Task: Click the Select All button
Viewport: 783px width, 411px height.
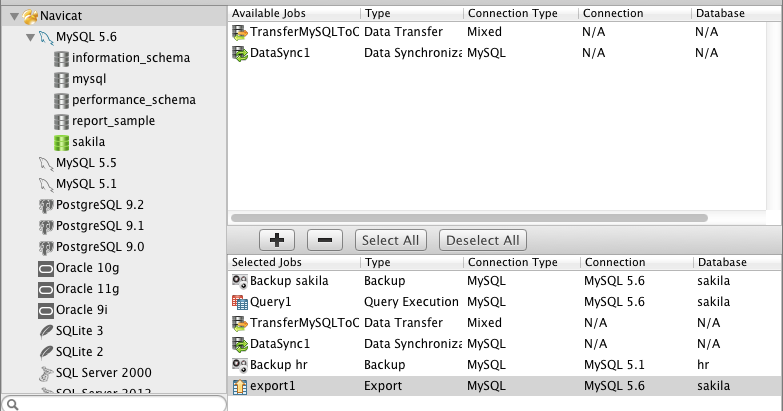Action: (x=391, y=240)
